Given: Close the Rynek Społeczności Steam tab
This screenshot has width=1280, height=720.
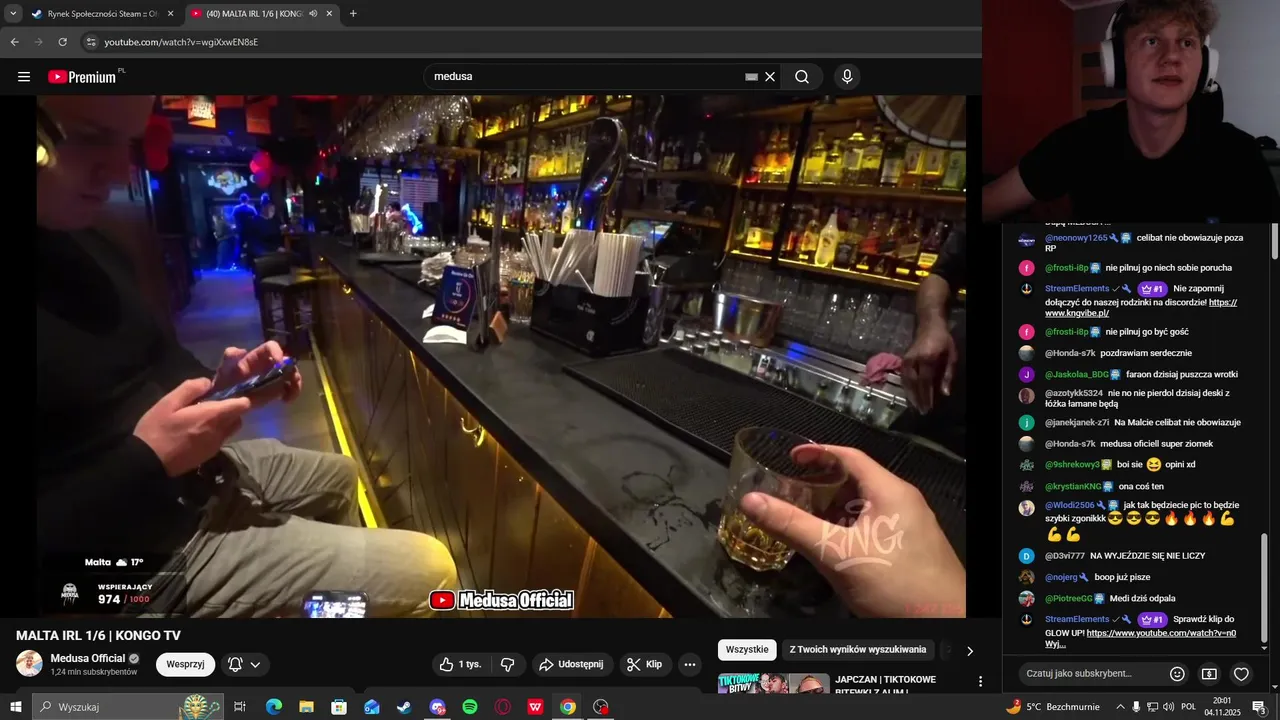Looking at the screenshot, I should click(170, 14).
